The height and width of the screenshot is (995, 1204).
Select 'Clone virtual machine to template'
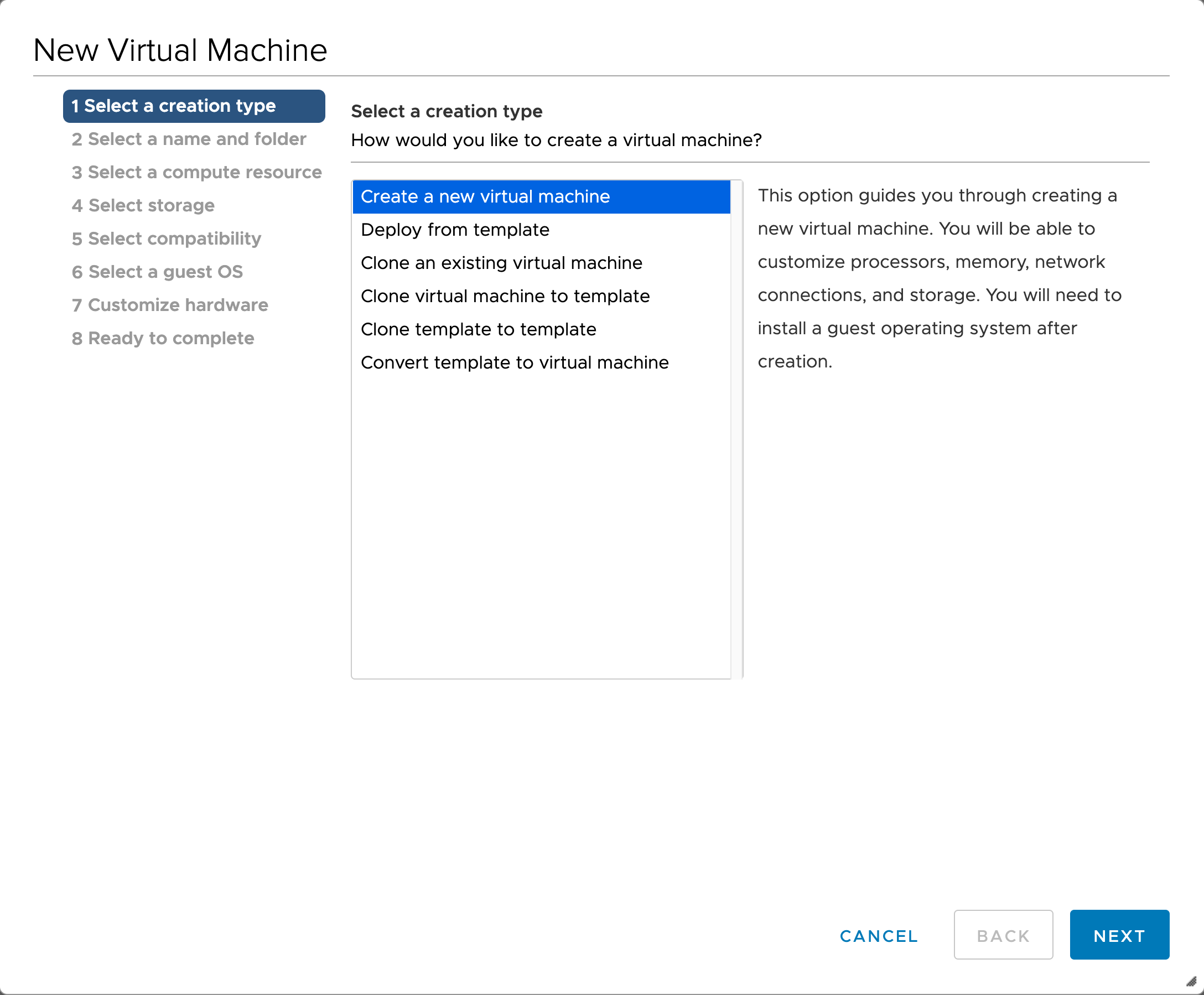[505, 296]
